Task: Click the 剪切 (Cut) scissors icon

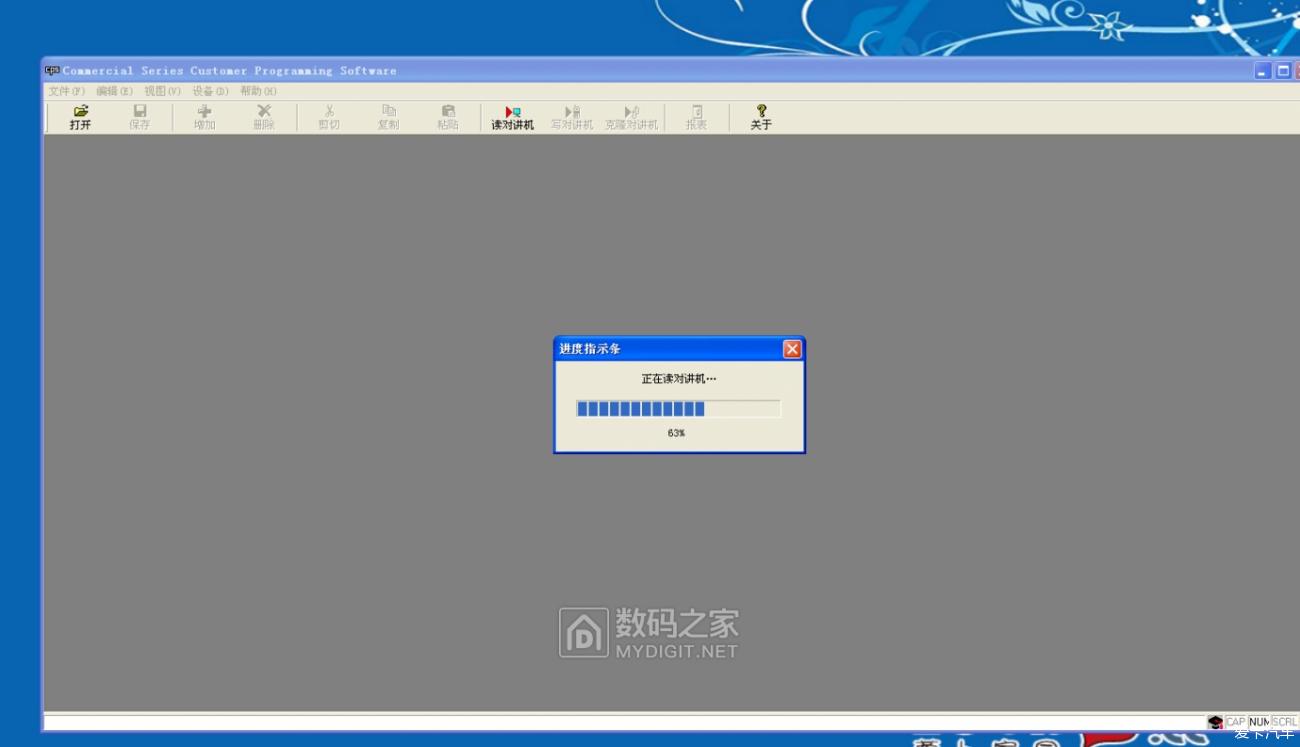Action: (x=327, y=116)
